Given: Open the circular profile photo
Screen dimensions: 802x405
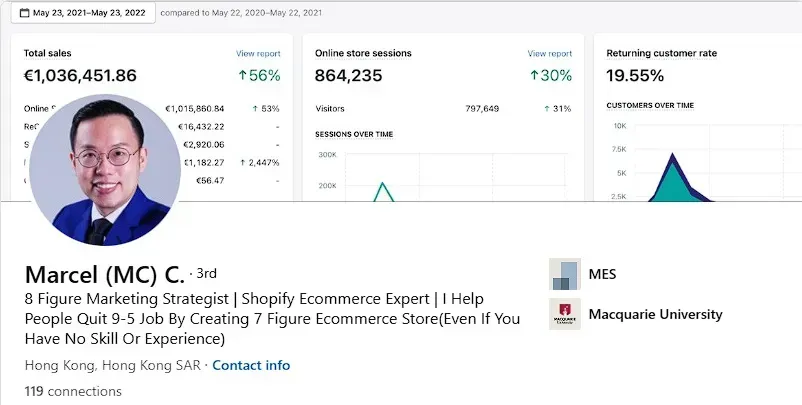Looking at the screenshot, I should coord(105,170).
